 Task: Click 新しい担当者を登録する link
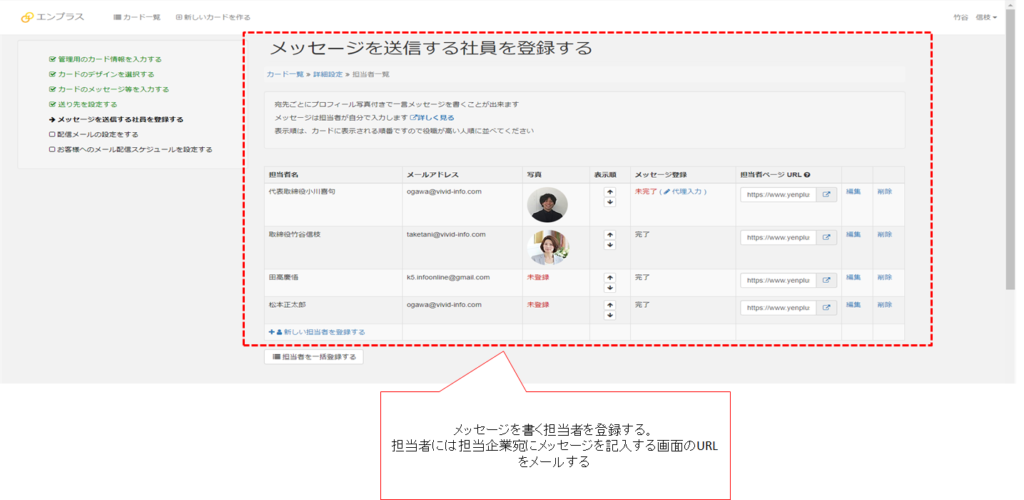(x=317, y=331)
